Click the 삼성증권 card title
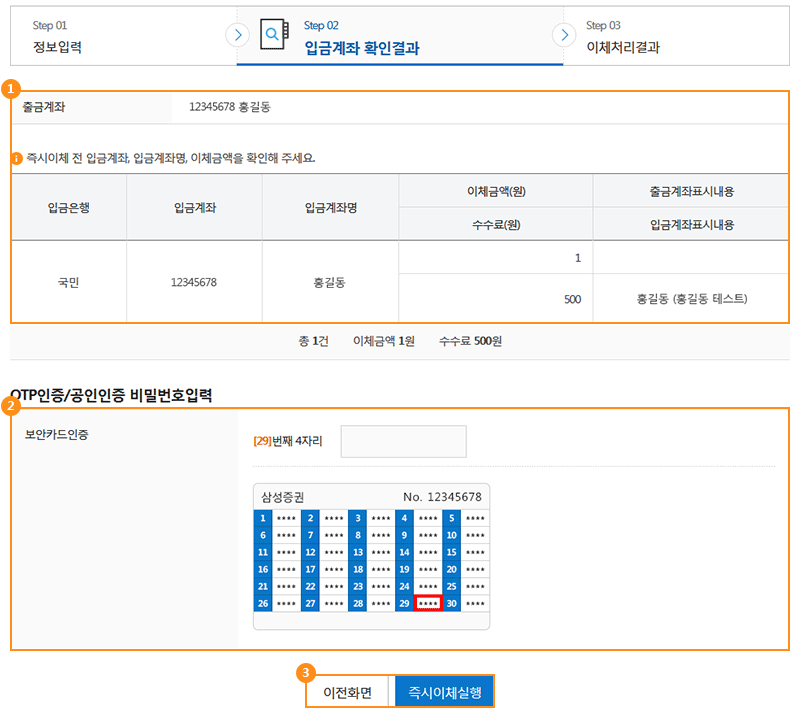Viewport: 790px width, 713px height. click(283, 497)
